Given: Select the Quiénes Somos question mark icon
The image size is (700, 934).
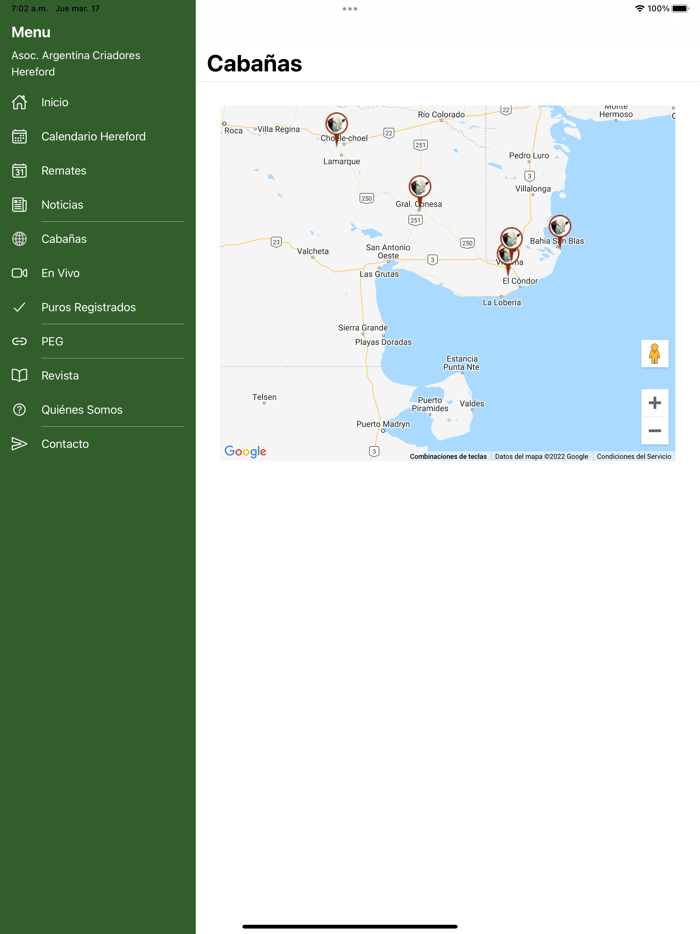Looking at the screenshot, I should coord(19,410).
